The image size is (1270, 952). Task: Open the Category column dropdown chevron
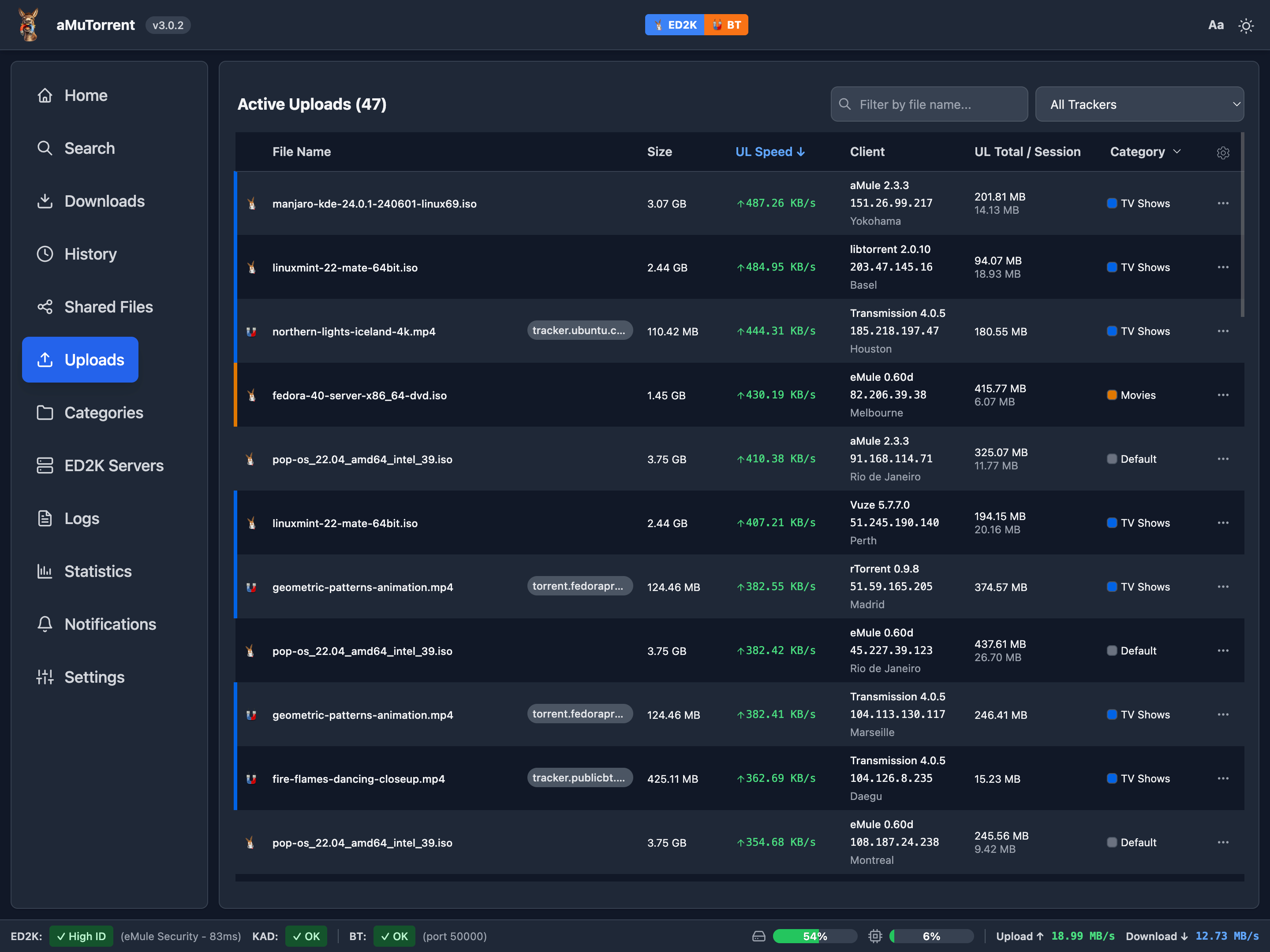(1177, 152)
